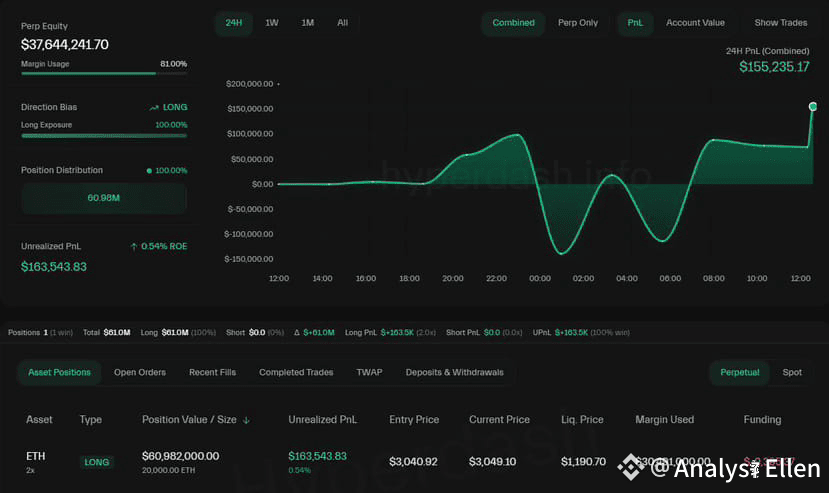Screen dimensions: 829x493
Task: Click the 60.98M position distribution bar
Action: [x=104, y=198]
